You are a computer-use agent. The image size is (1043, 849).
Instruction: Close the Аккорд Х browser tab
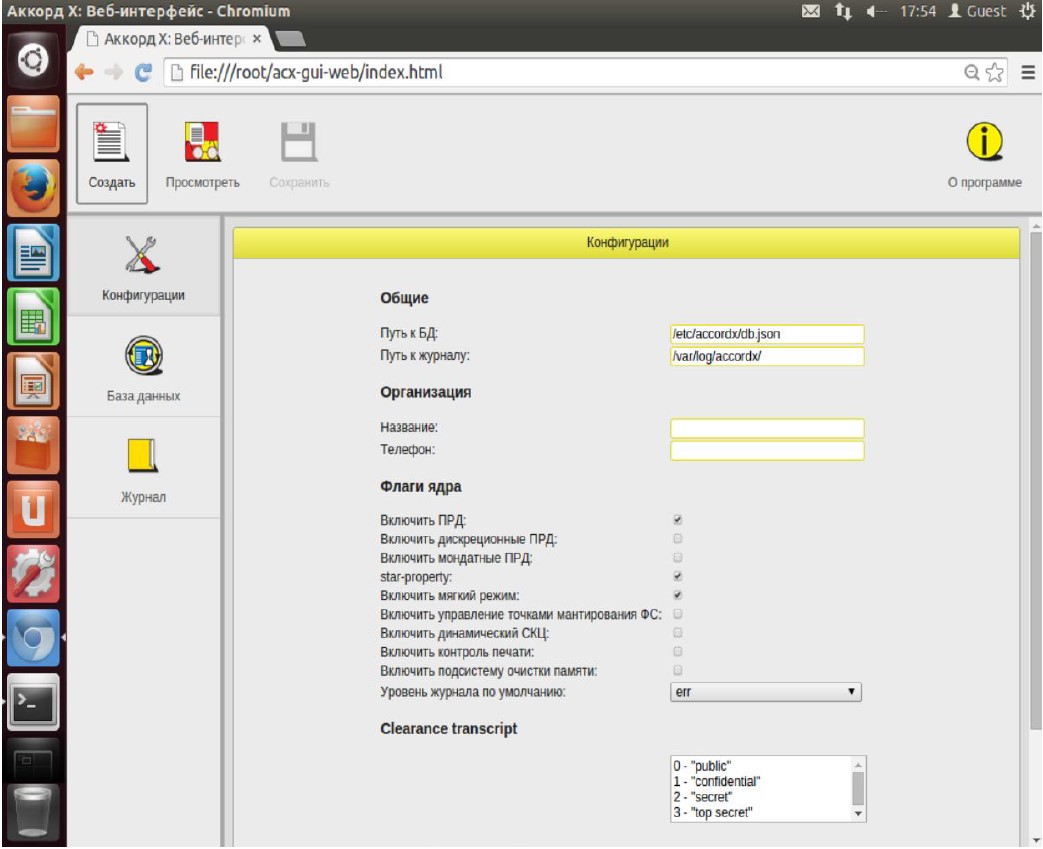[x=257, y=39]
